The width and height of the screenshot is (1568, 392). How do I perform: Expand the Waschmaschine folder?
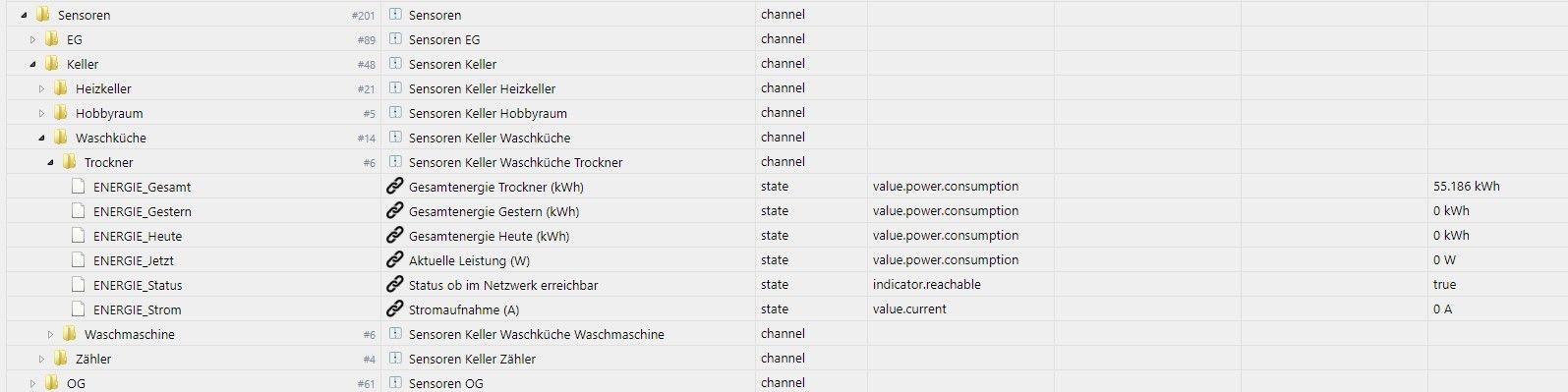point(50,334)
